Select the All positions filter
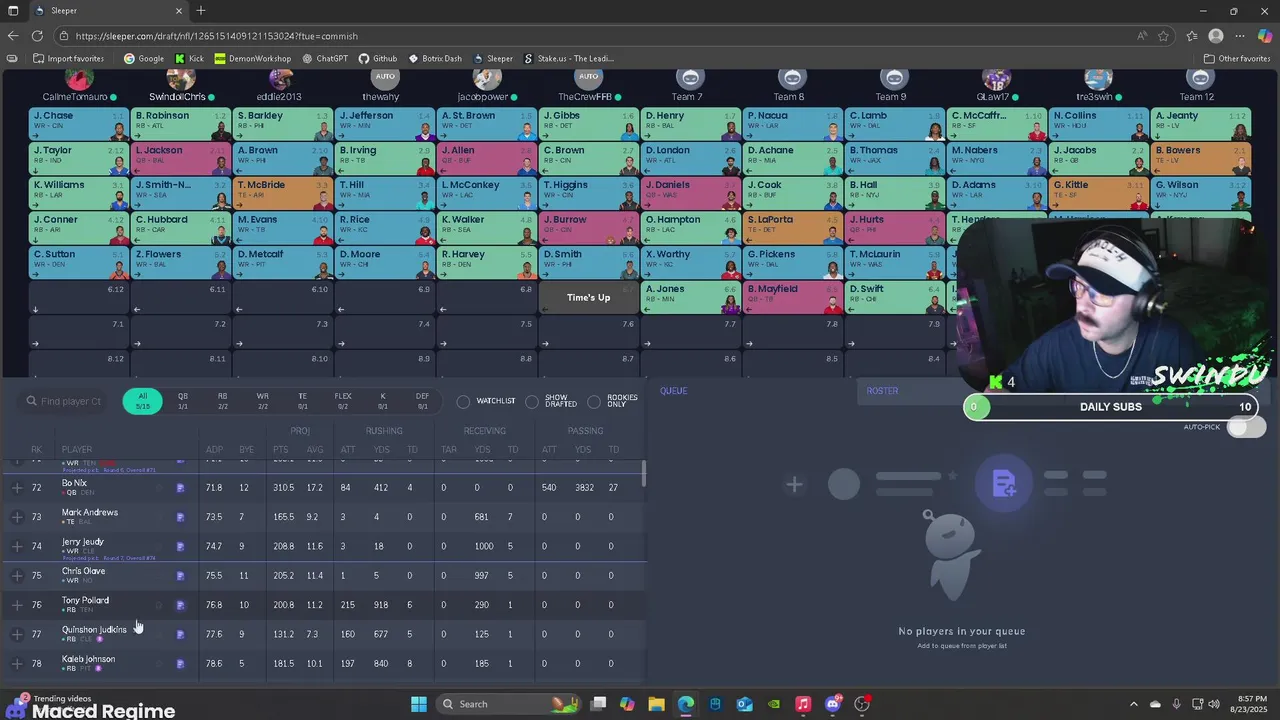Image resolution: width=1280 pixels, height=720 pixels. [x=143, y=401]
